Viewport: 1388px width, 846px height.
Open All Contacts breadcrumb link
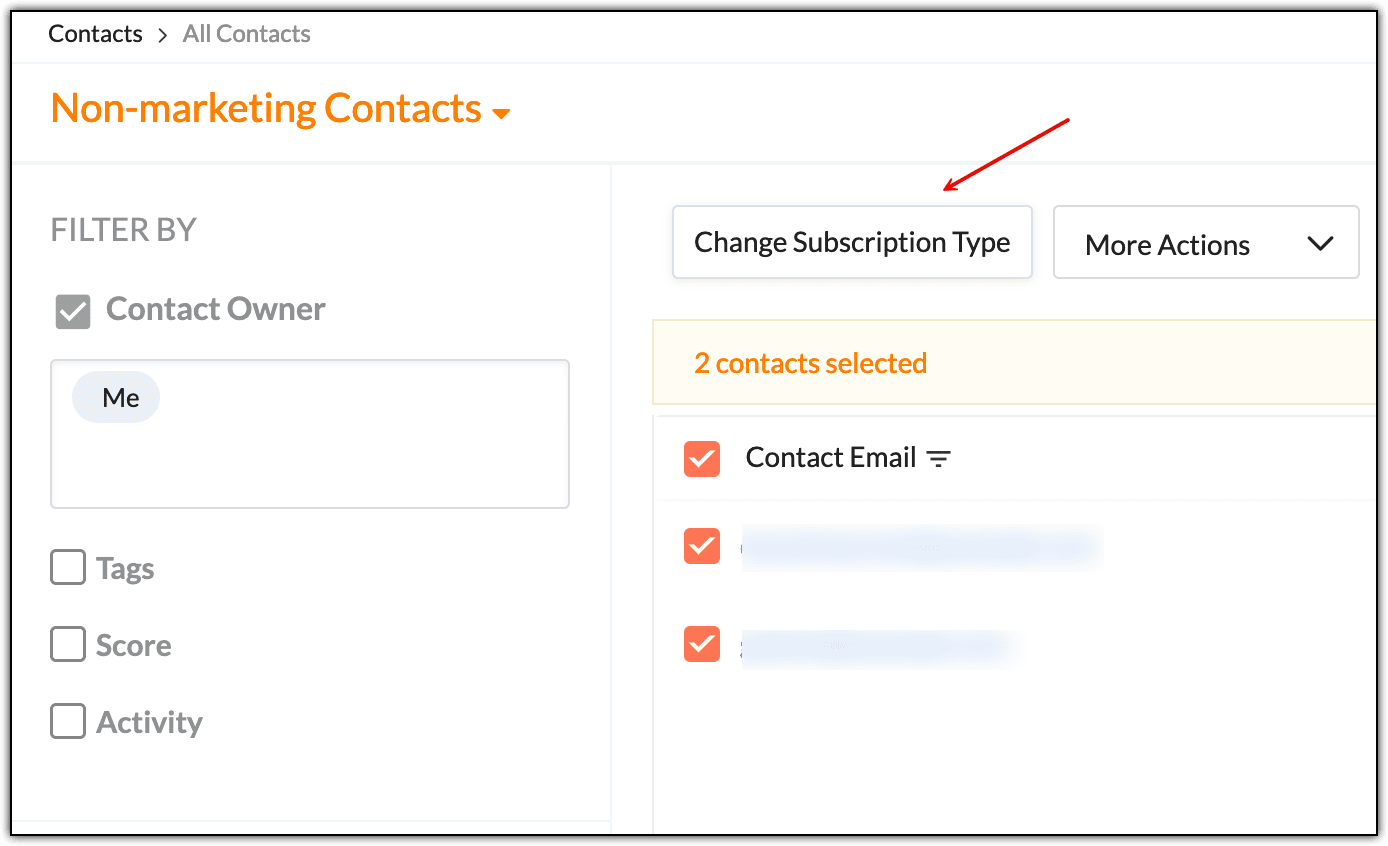[246, 34]
